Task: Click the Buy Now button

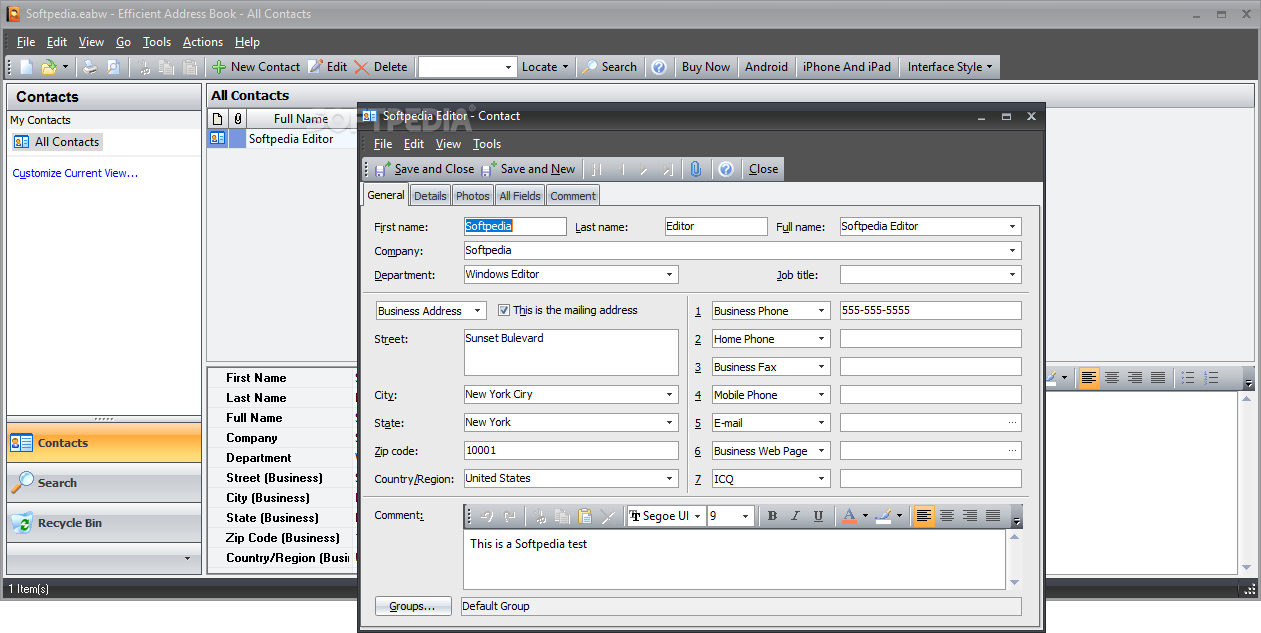Action: 706,67
